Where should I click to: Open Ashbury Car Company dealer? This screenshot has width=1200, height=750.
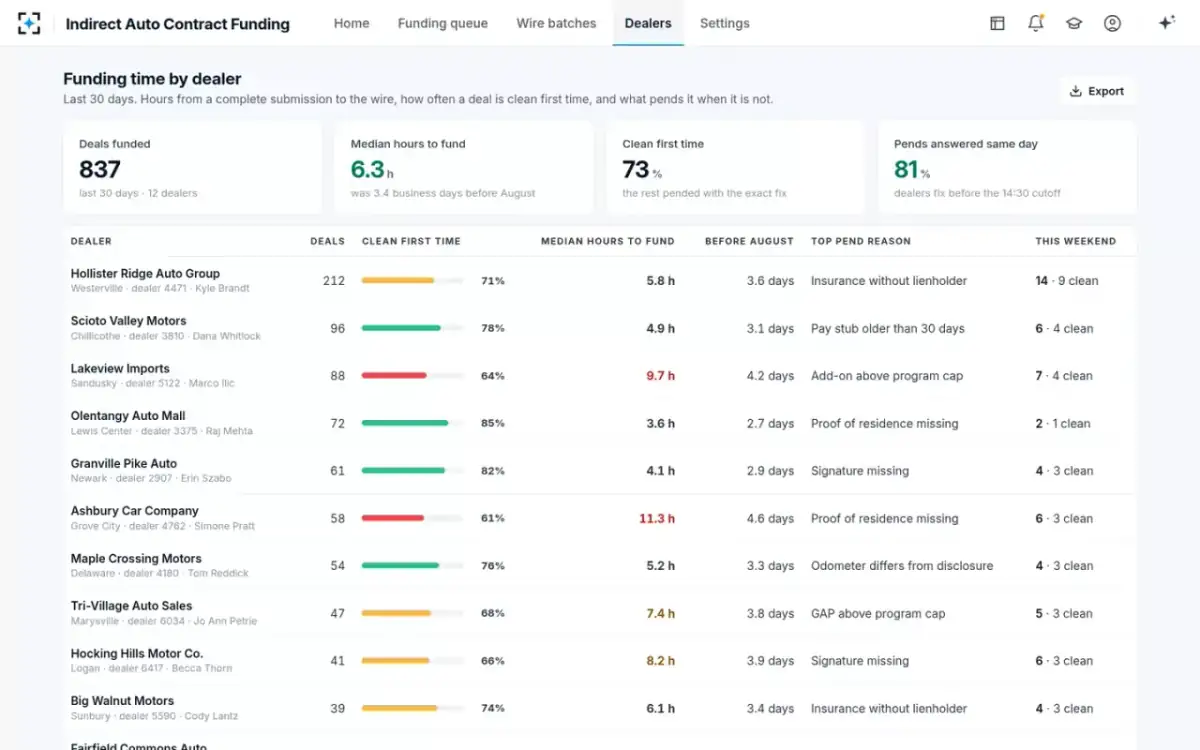click(x=135, y=511)
